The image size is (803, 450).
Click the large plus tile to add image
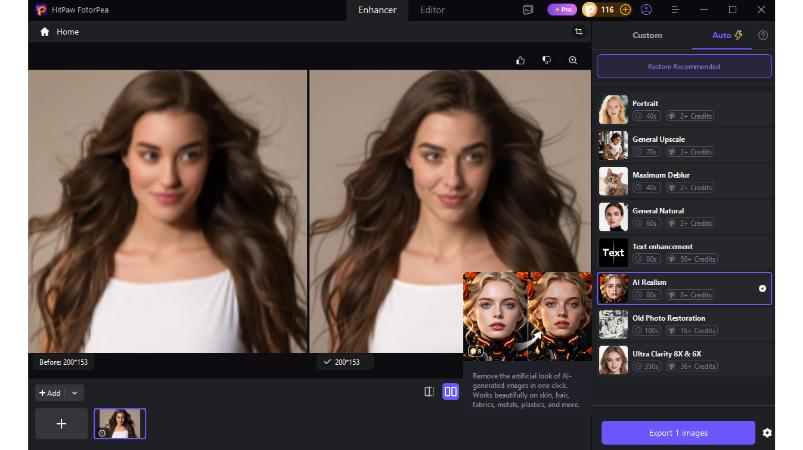[61, 424]
